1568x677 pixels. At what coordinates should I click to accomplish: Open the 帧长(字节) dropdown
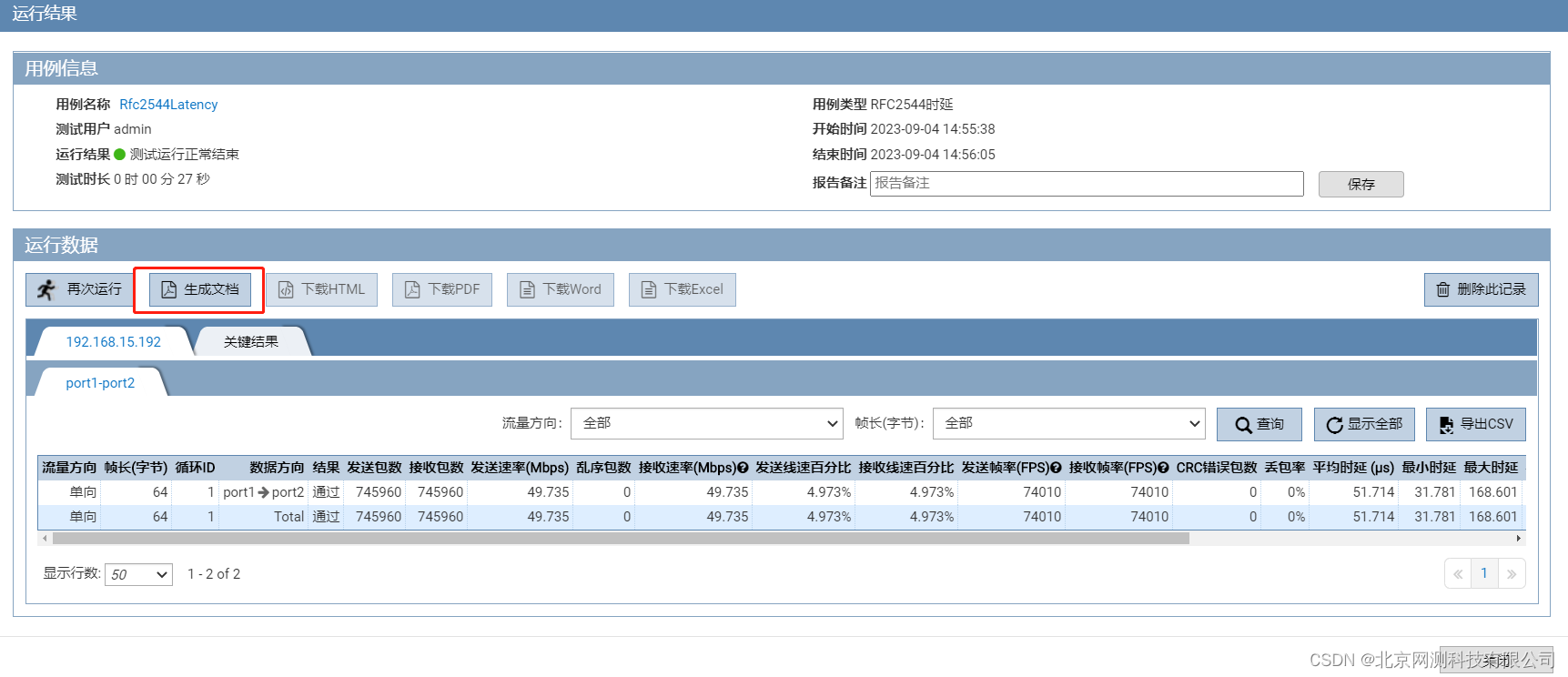tap(1069, 423)
